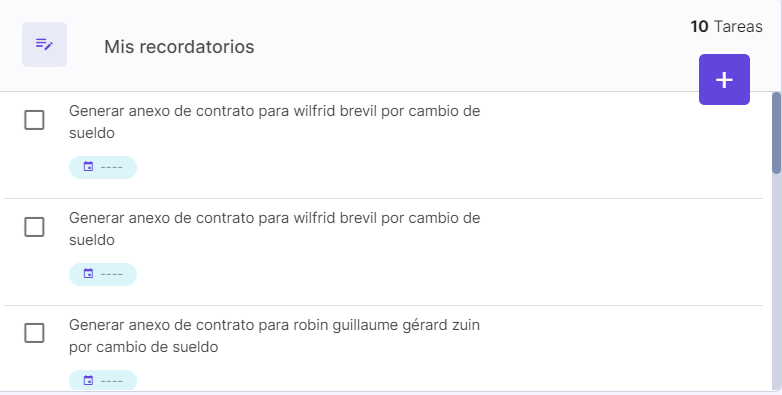The height and width of the screenshot is (395, 782).
Task: Check the second wilfrid brevil reminder checkbox
Action: [34, 227]
